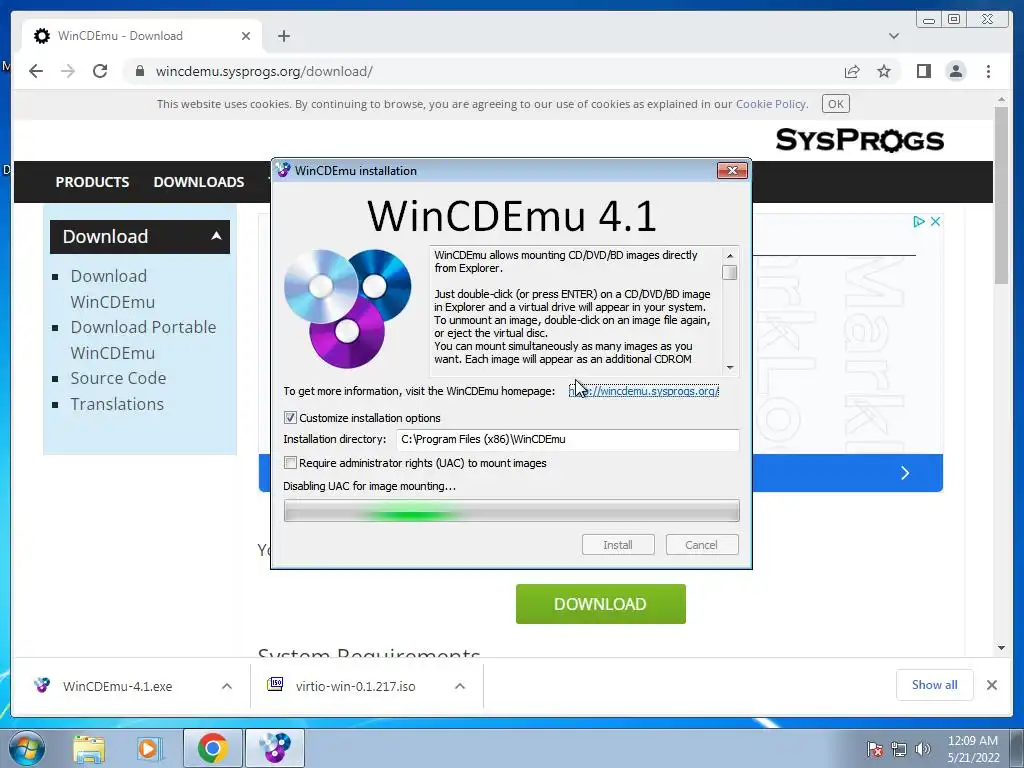
Task: Open the Translations sidebar link
Action: pyautogui.click(x=117, y=404)
